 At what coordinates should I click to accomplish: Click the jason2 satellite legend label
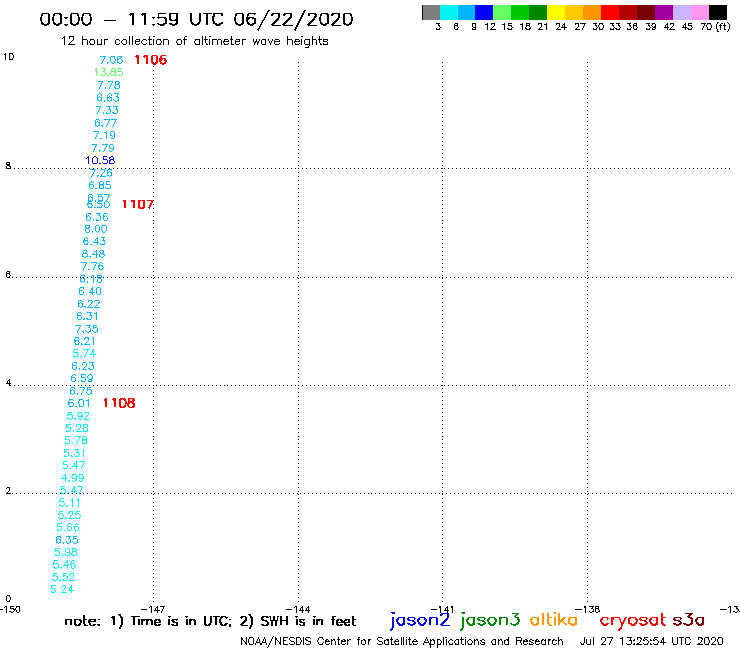pyautogui.click(x=420, y=620)
